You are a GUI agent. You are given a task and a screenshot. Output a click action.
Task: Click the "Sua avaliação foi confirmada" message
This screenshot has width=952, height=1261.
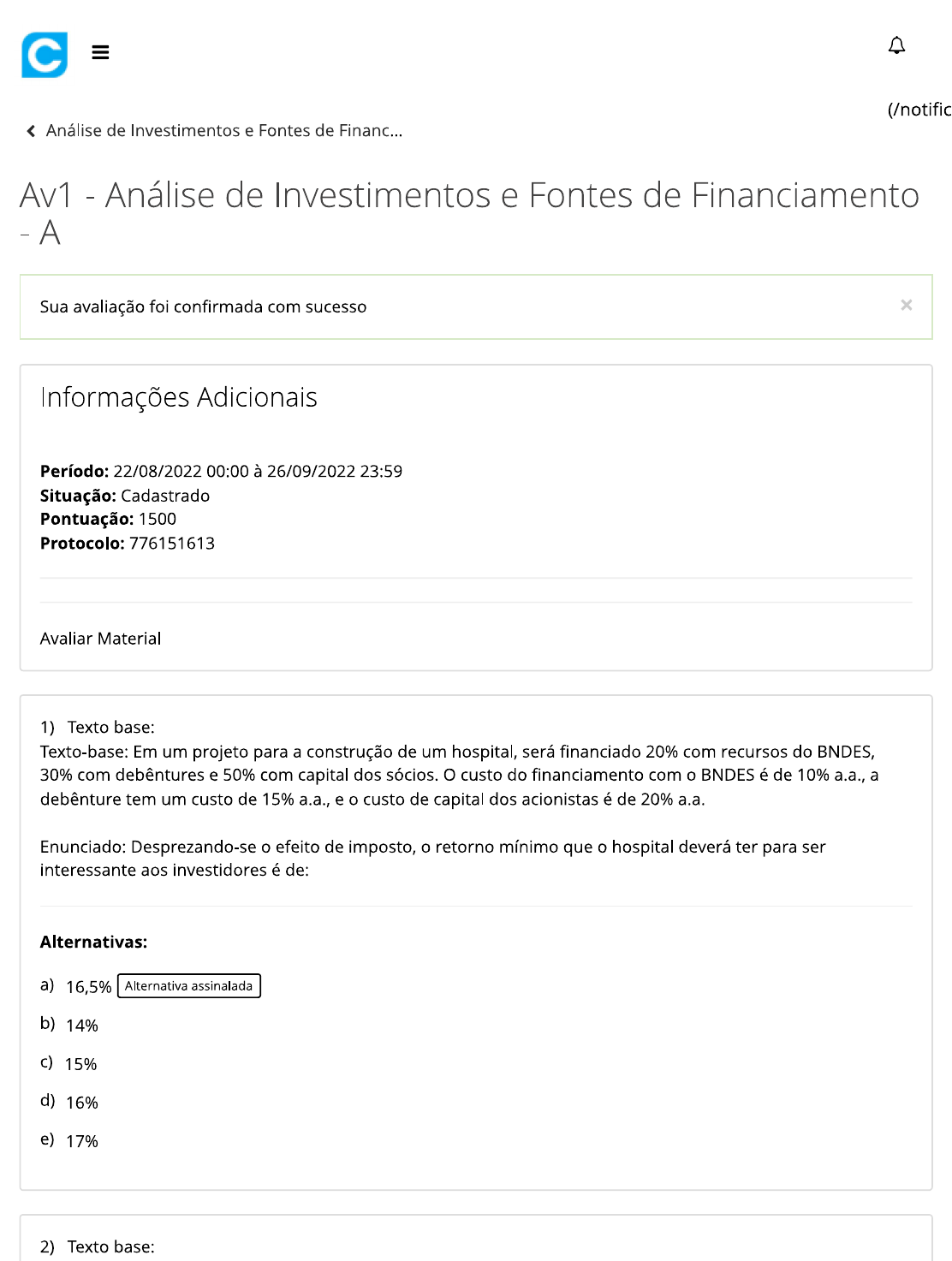(203, 306)
